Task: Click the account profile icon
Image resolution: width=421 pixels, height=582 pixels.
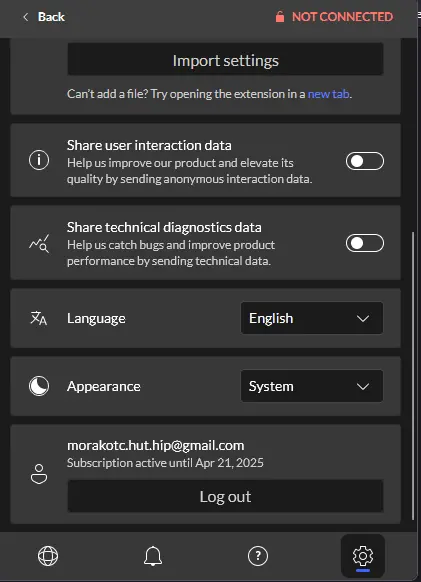Action: pos(39,474)
